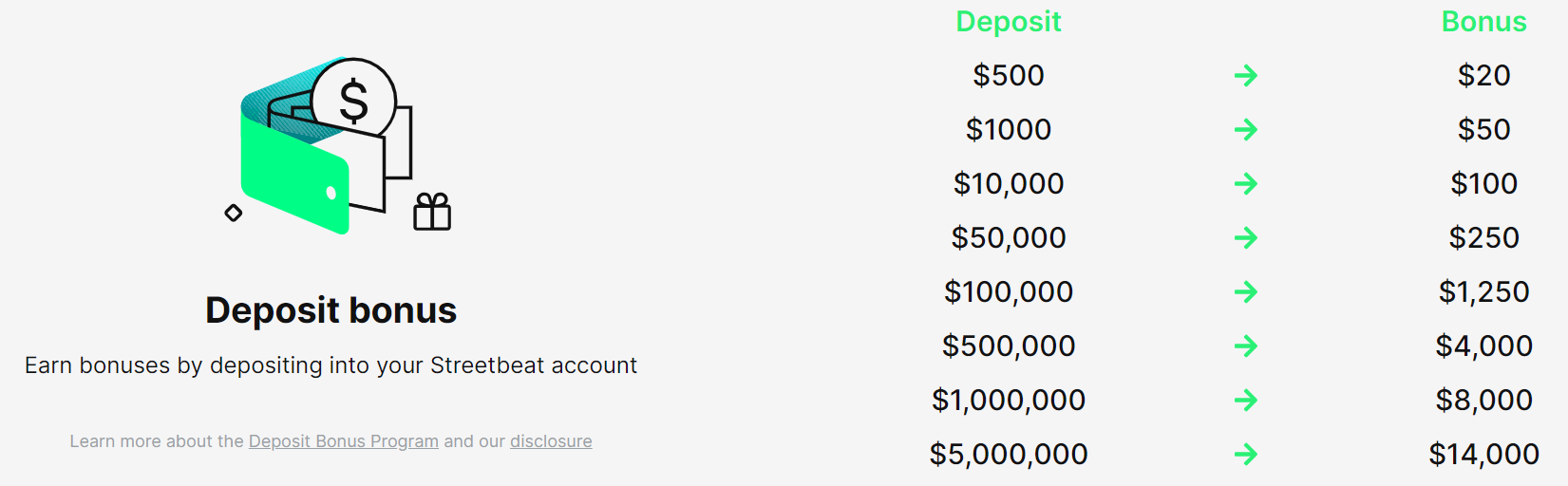The height and width of the screenshot is (486, 1568).
Task: Click the green arrow beside $1,000,000 deposit
Action: pyautogui.click(x=1246, y=400)
